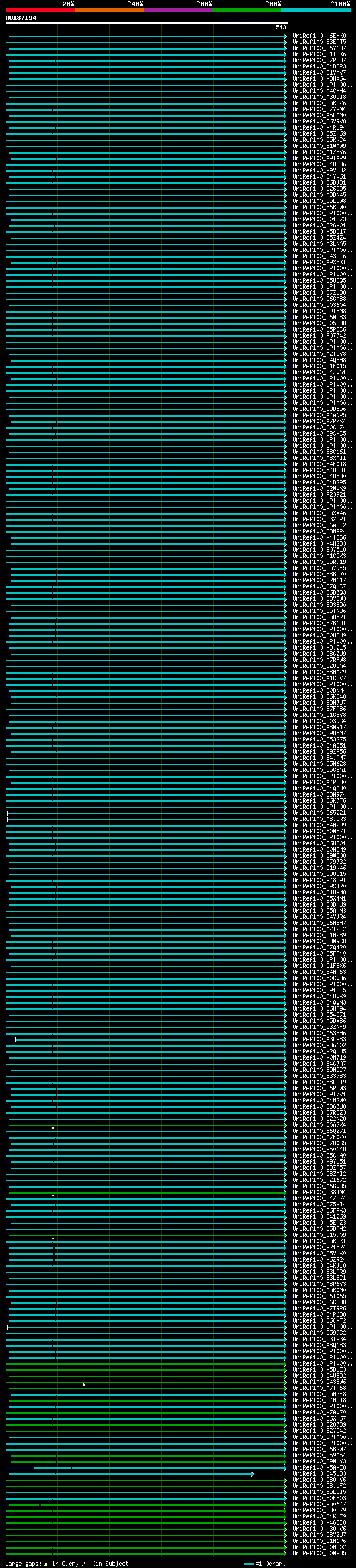356x1568 pixels.
Task: Open hit UniRef100_P23921
Action: [x=319, y=495]
